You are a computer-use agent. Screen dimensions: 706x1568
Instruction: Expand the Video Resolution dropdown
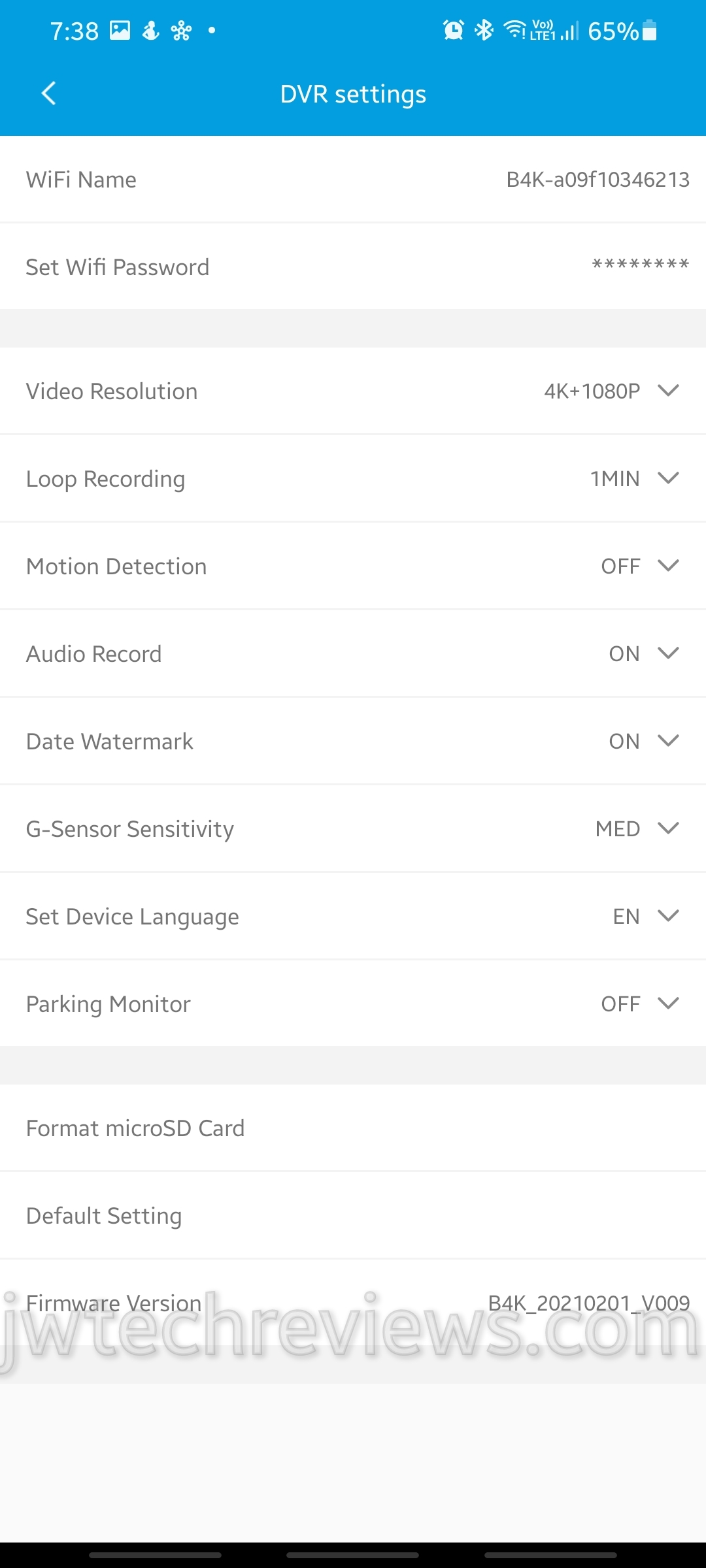(x=668, y=391)
